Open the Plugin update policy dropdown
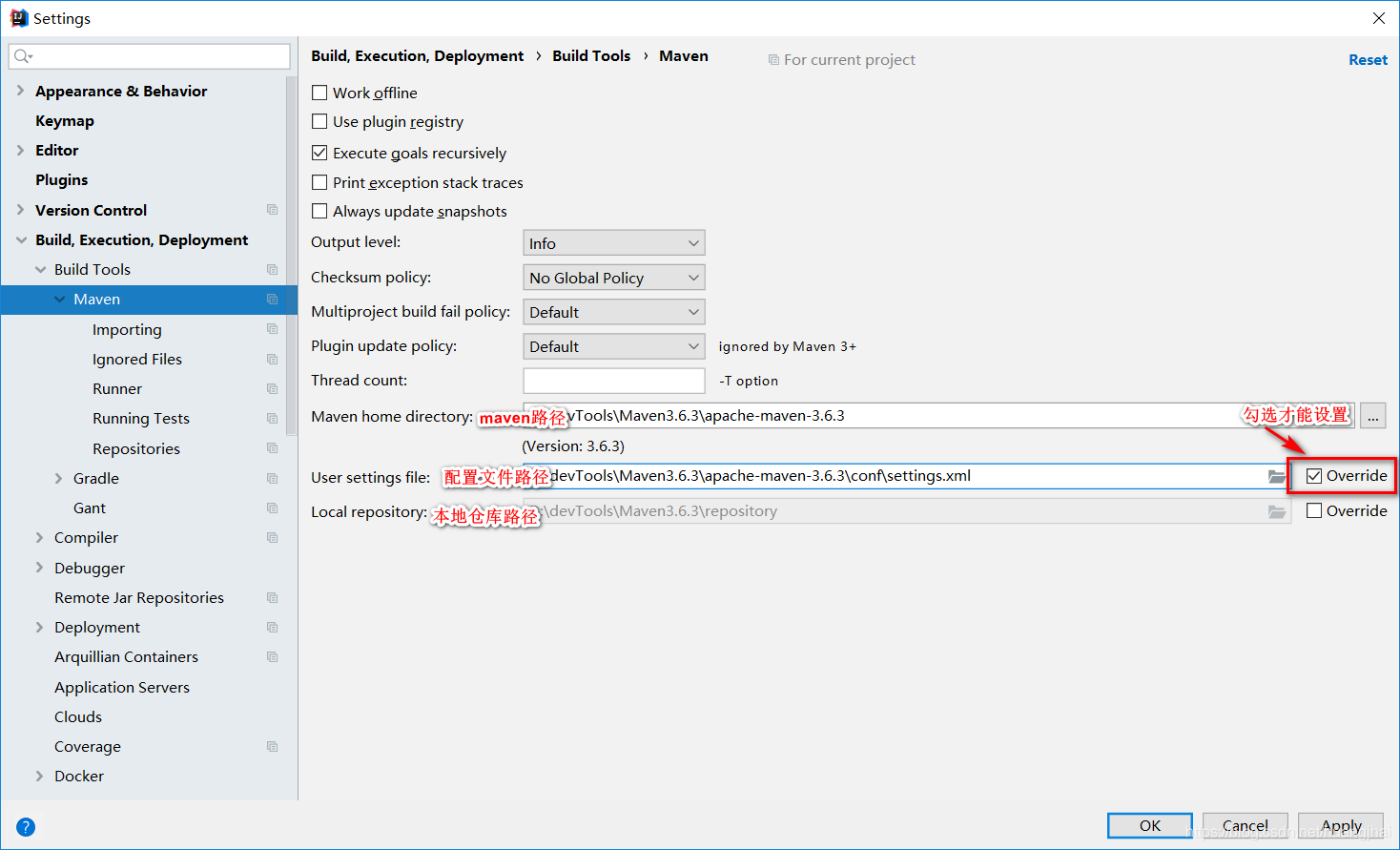The width and height of the screenshot is (1400, 850). click(614, 346)
